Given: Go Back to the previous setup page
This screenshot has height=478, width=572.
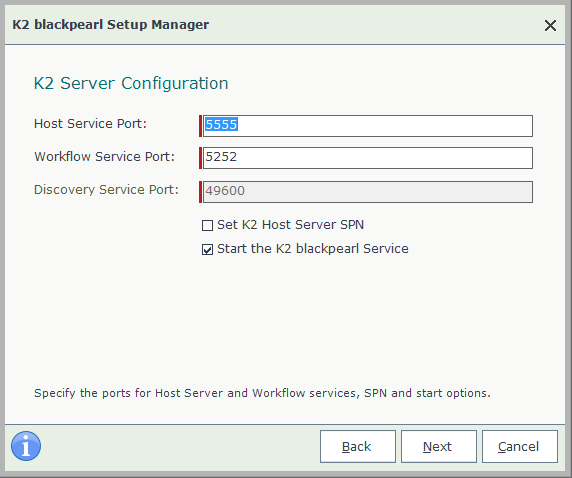Looking at the screenshot, I should click(358, 447).
